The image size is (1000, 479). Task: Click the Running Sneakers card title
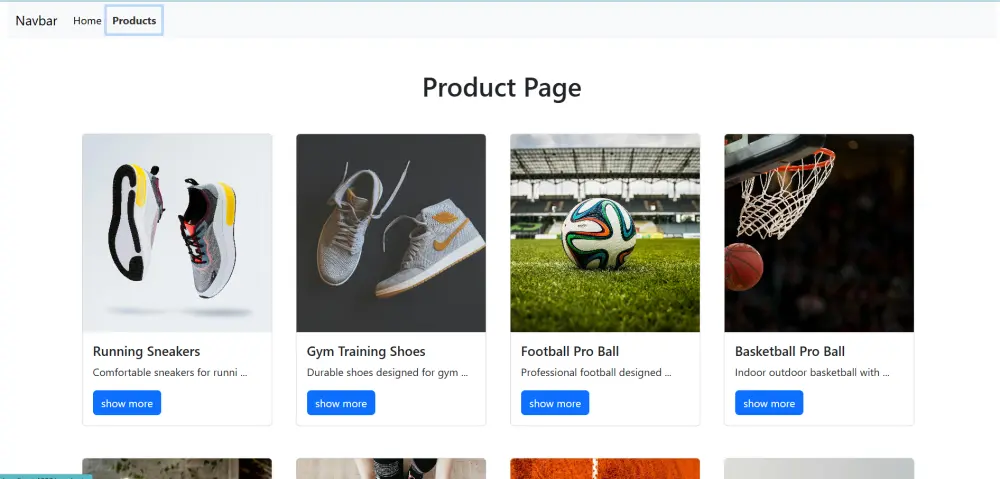click(147, 351)
